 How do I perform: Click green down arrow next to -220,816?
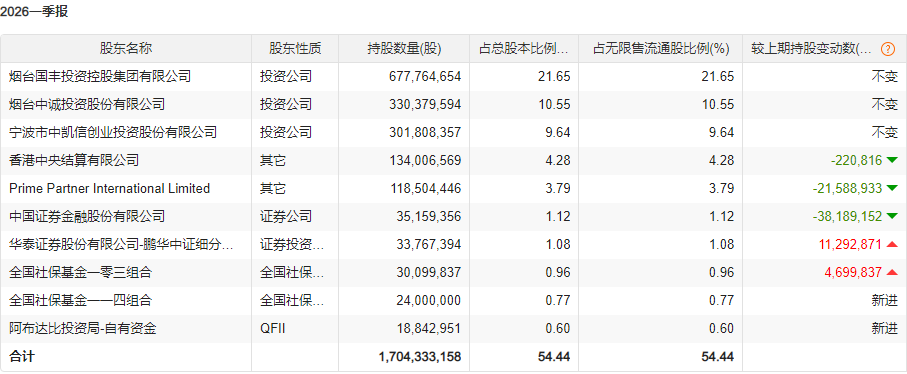(x=891, y=160)
